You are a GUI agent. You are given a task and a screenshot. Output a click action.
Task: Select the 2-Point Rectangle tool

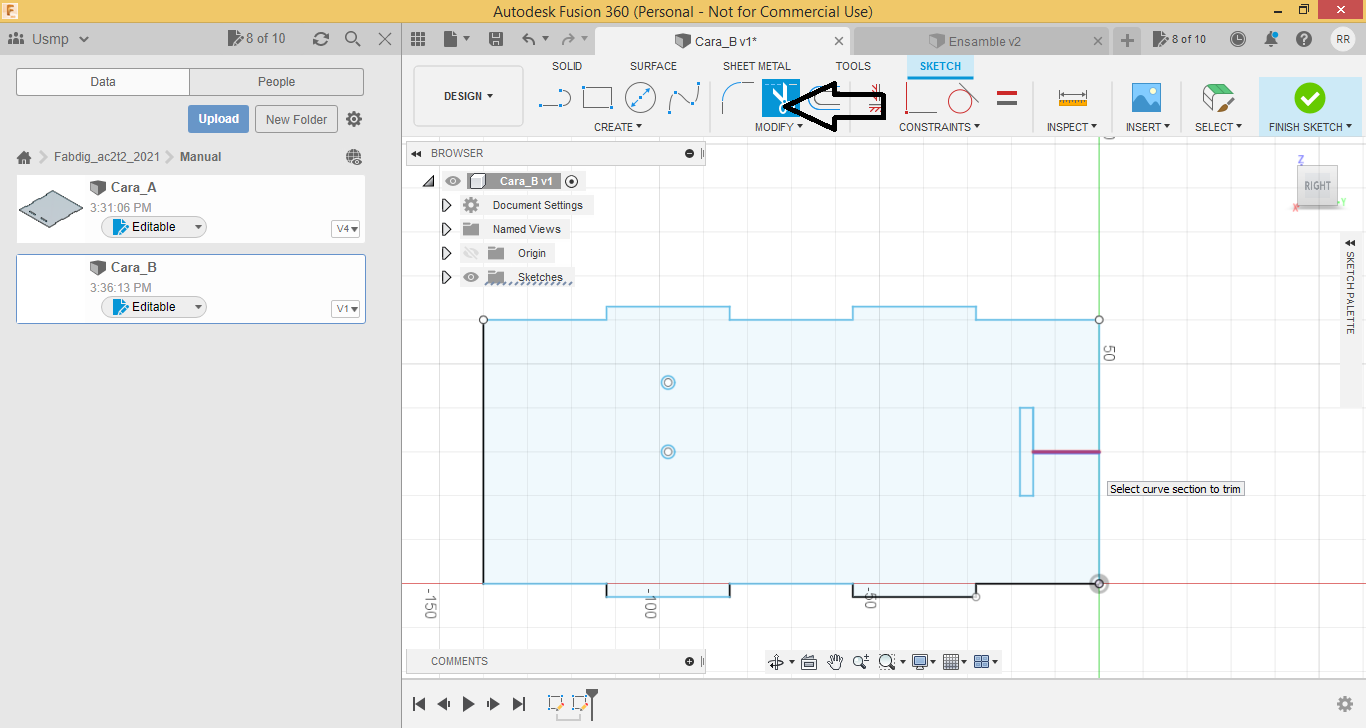coord(597,98)
